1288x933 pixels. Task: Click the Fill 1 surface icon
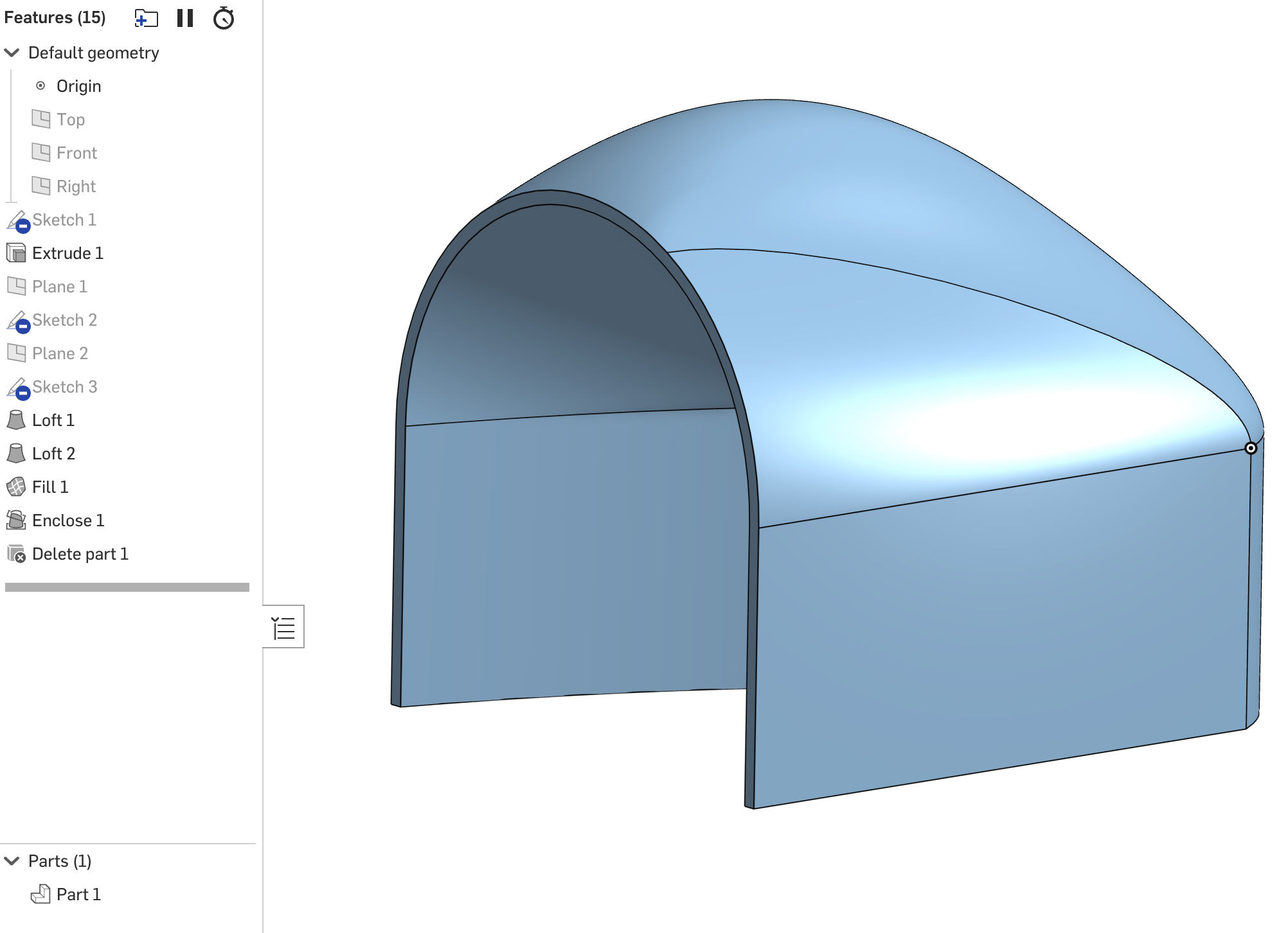coord(16,487)
